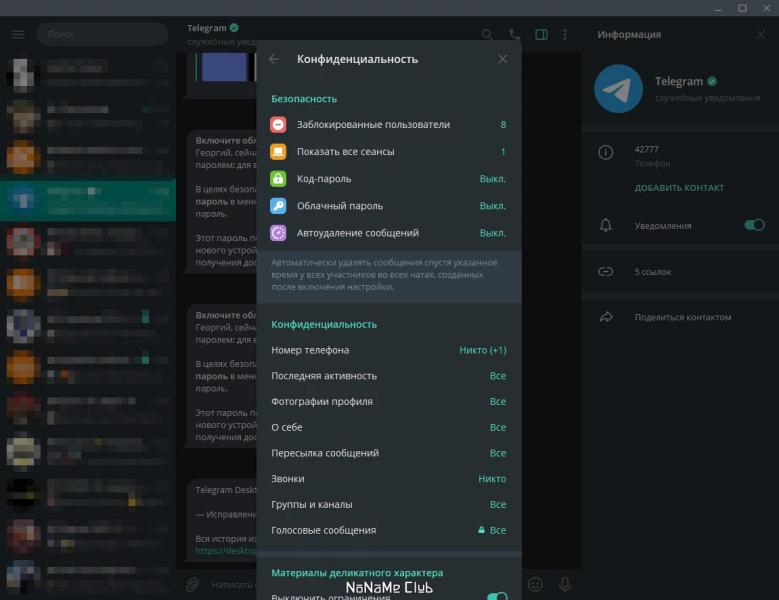
Task: Open Пересылка сообщений privacy option
Action: click(x=389, y=453)
